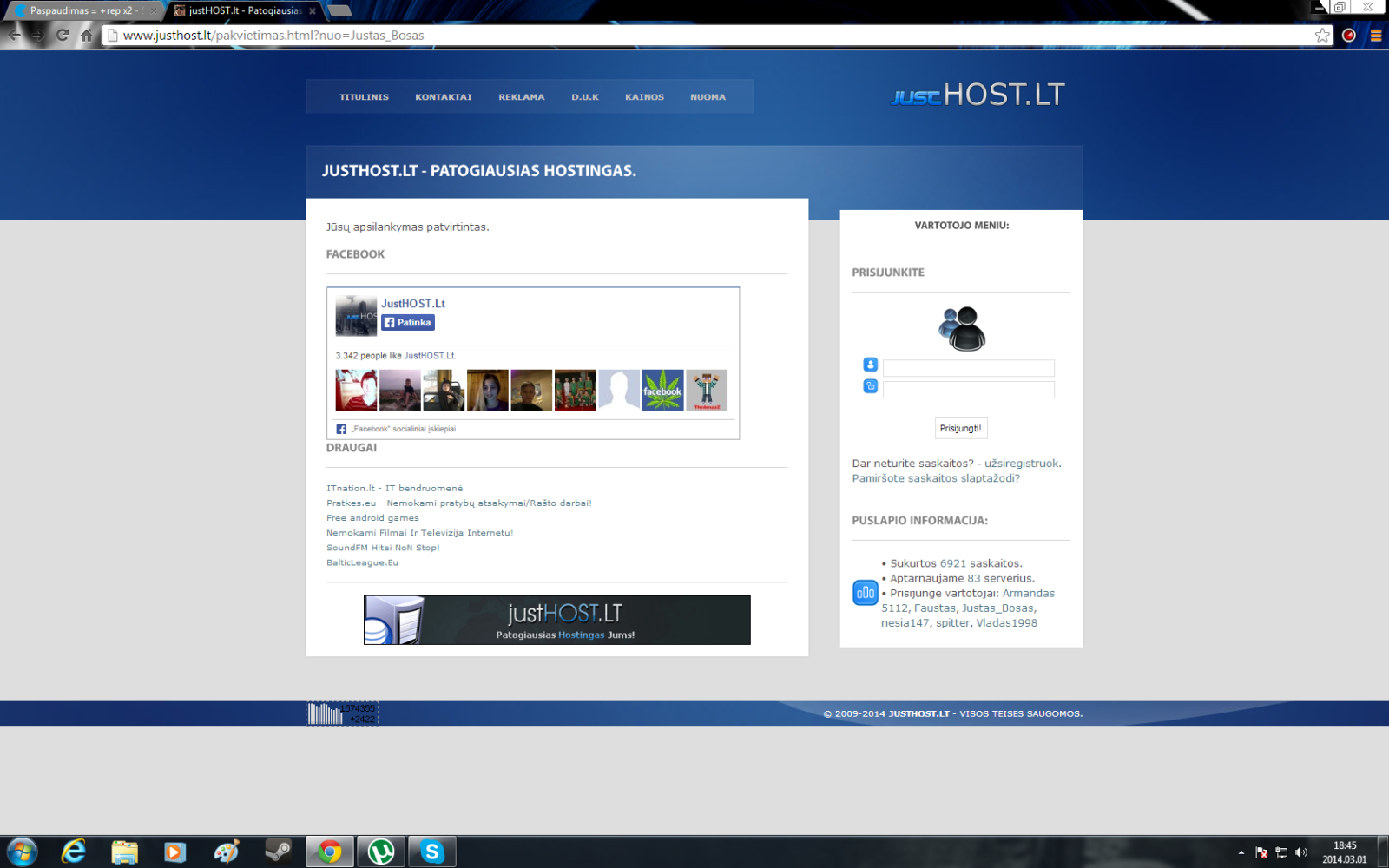Click the Facebook Patinka like button
Screen dimensions: 1389x868
408,322
